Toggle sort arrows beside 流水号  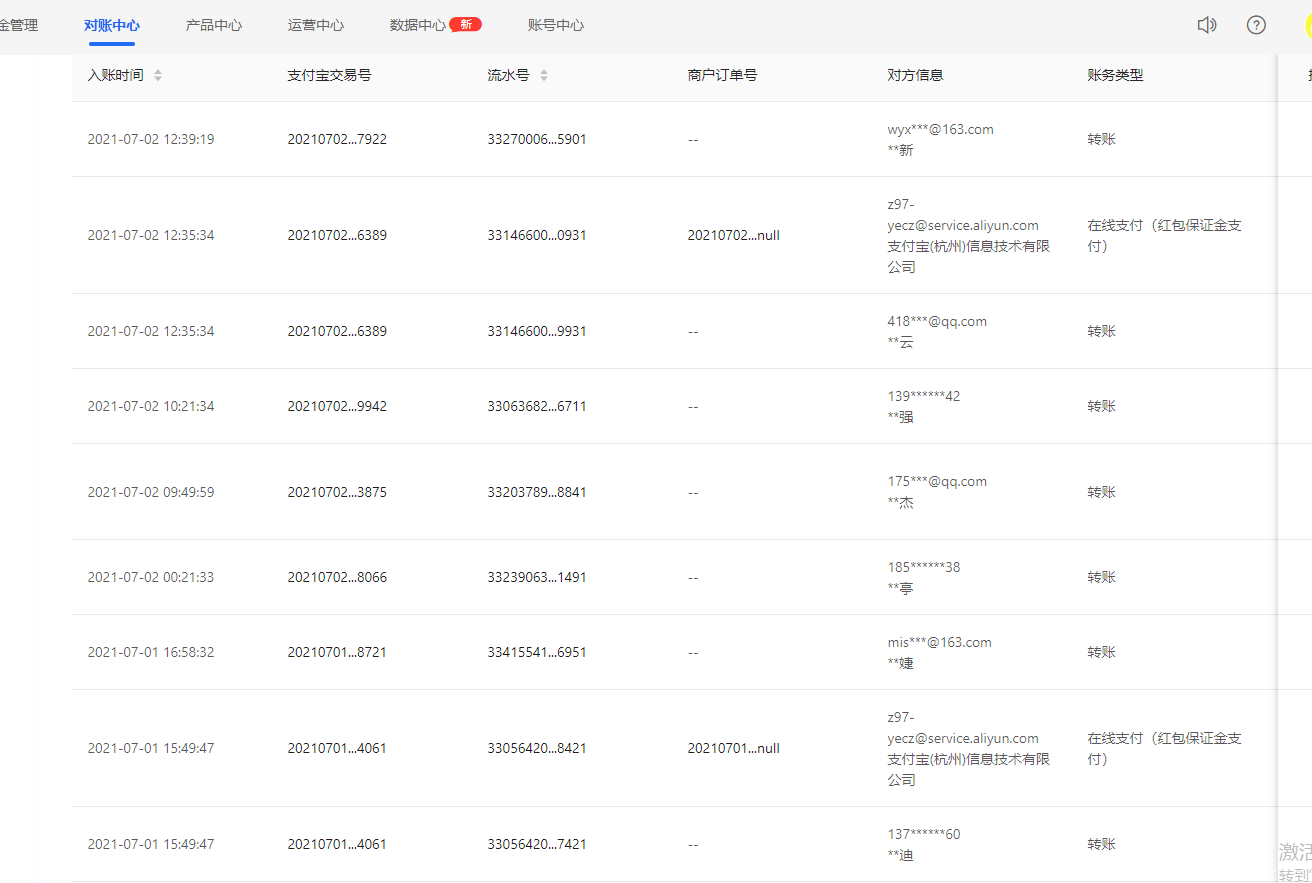point(544,75)
